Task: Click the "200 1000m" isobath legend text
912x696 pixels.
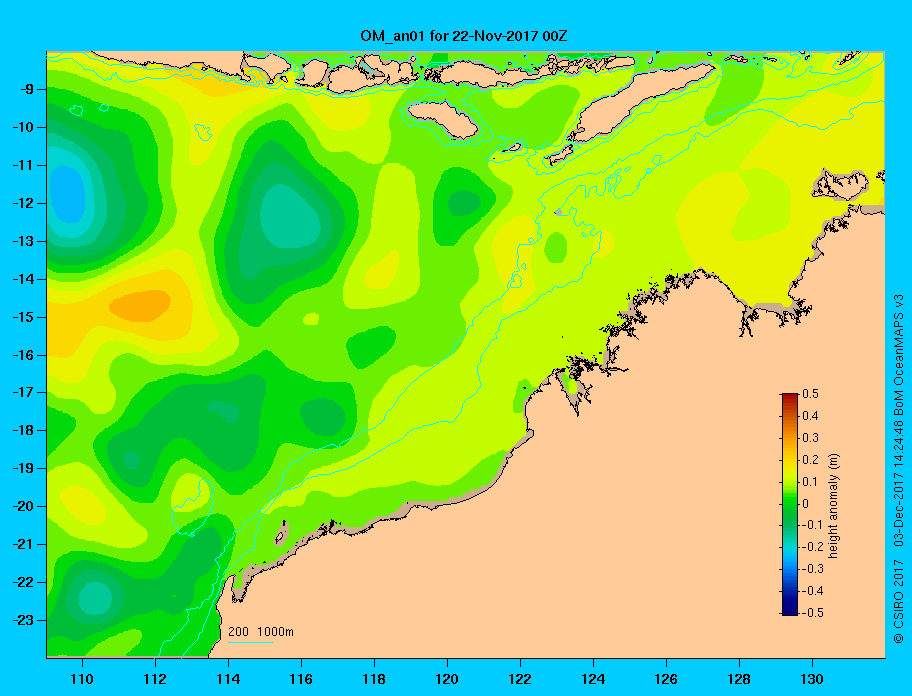Action: tap(261, 632)
